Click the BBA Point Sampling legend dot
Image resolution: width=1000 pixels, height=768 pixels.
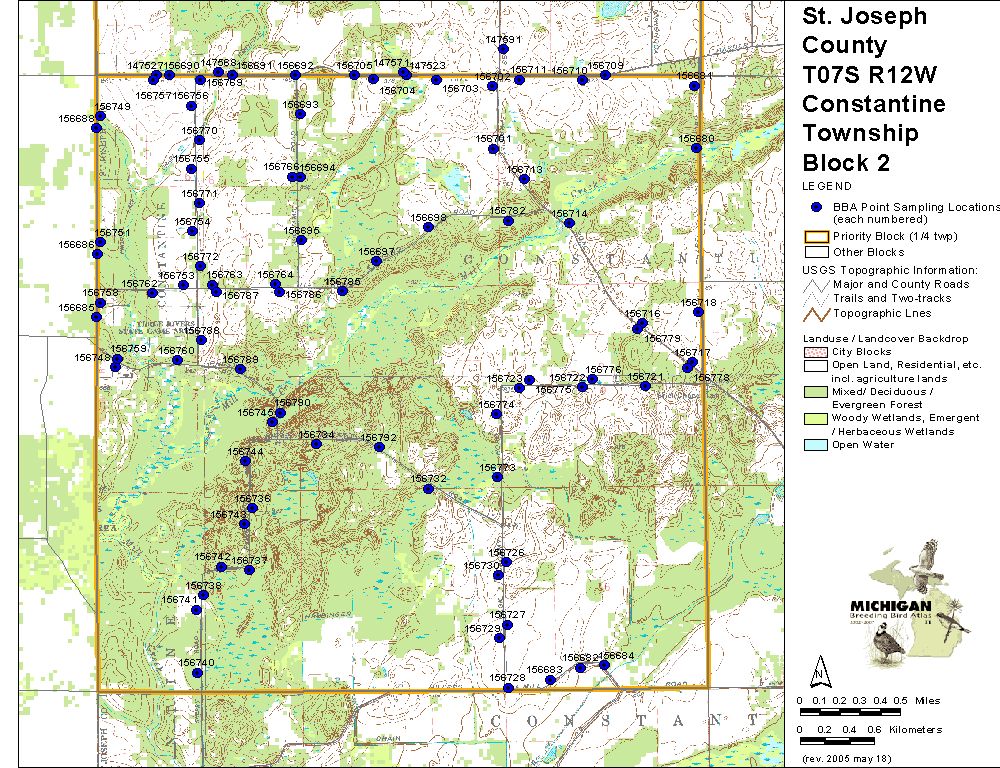point(816,207)
